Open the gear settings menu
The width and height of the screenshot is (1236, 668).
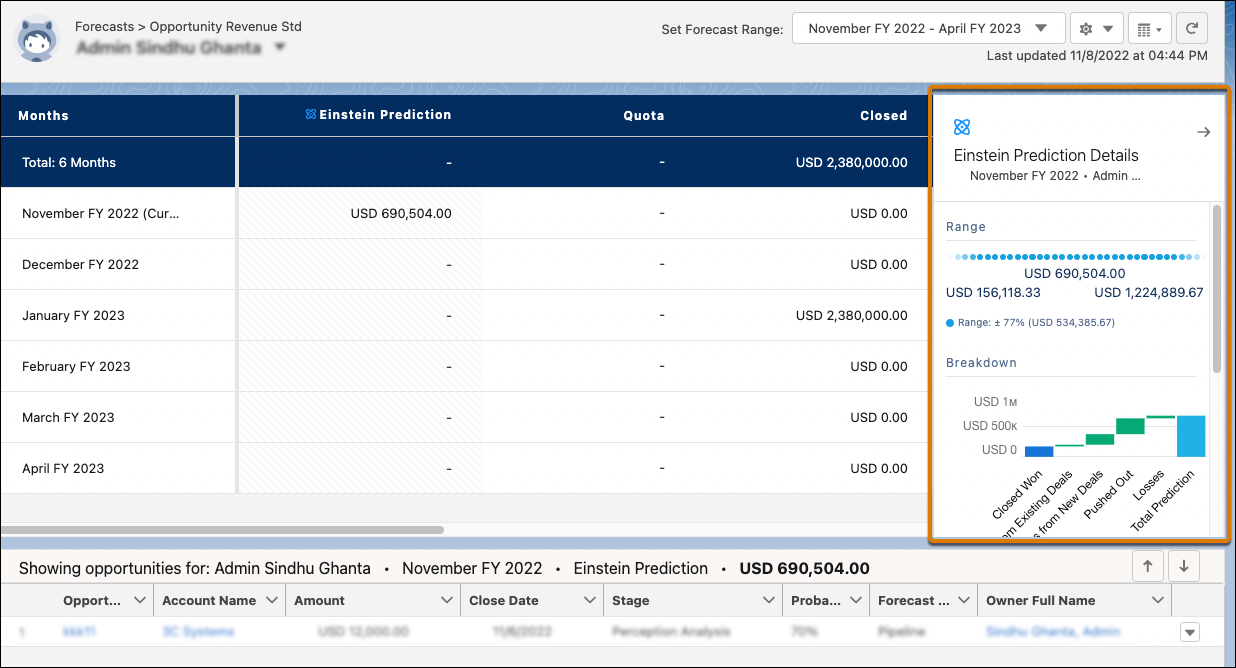(1096, 29)
